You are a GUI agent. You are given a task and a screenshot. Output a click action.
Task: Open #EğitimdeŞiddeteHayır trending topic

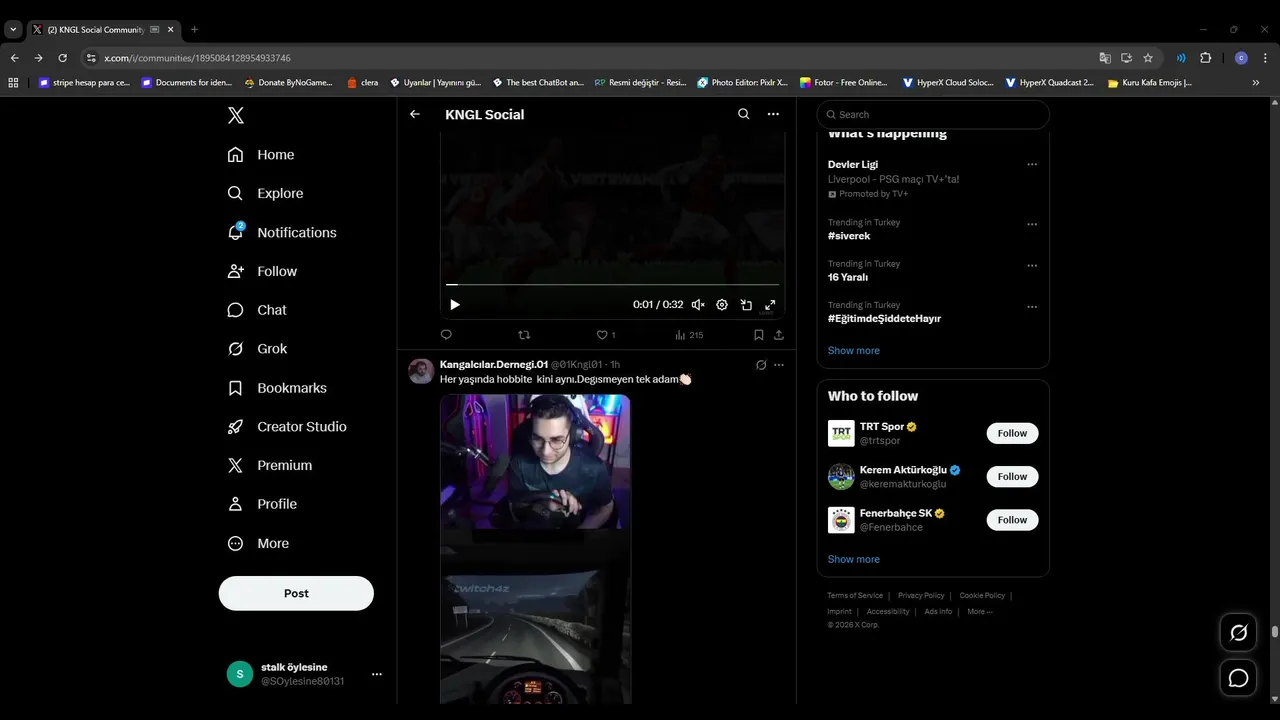(884, 318)
